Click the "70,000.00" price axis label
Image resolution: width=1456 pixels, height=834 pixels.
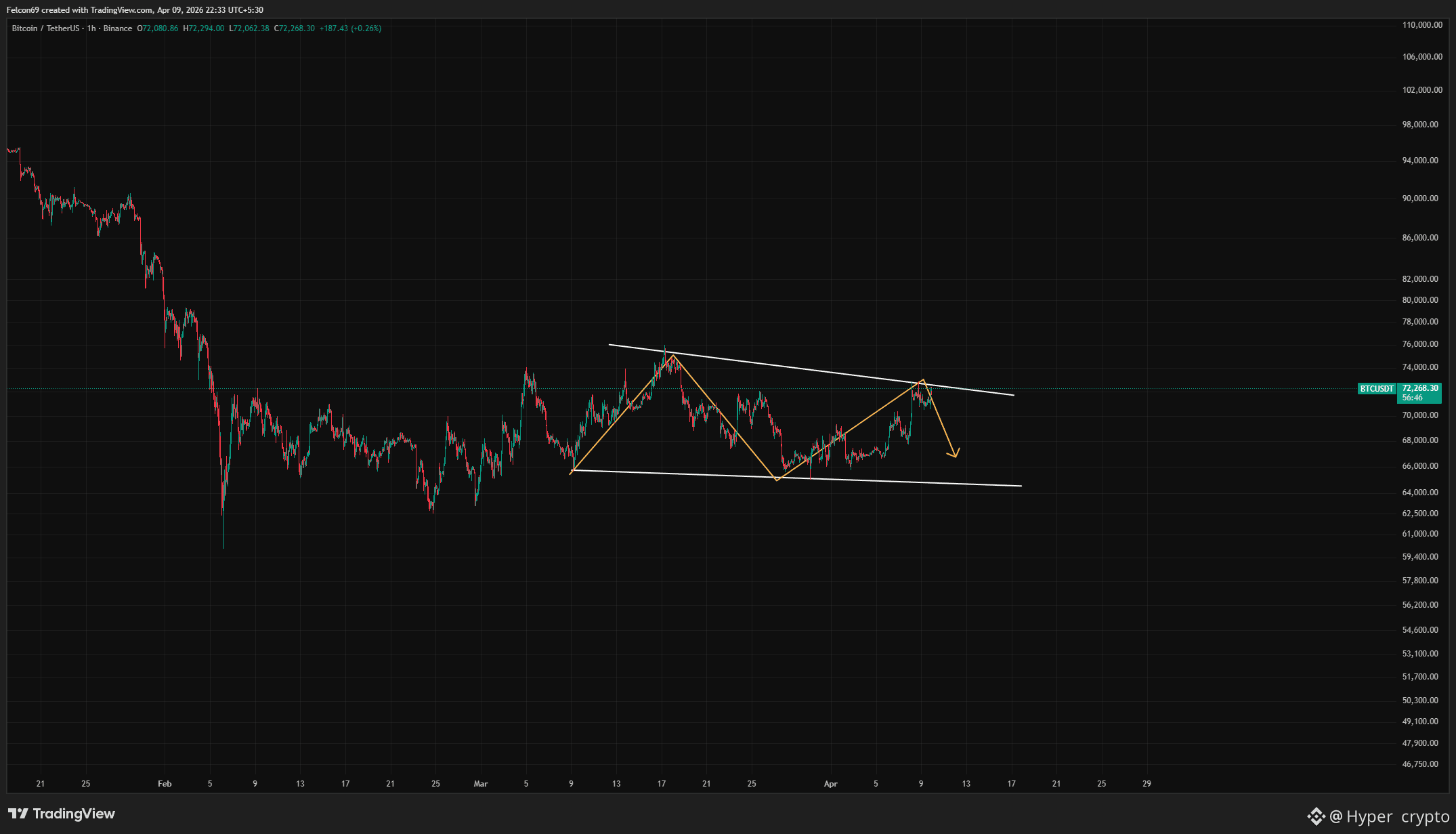(1420, 415)
